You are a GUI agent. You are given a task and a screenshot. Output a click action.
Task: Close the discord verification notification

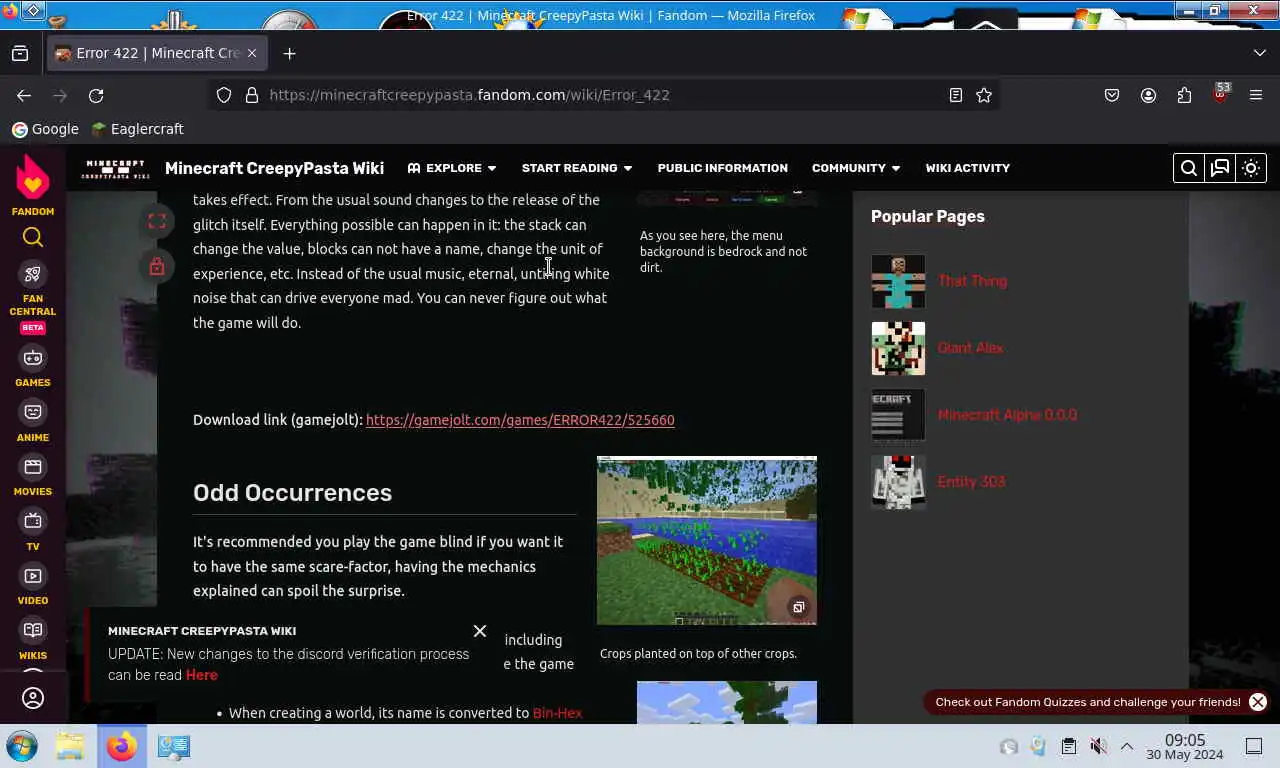click(x=480, y=631)
